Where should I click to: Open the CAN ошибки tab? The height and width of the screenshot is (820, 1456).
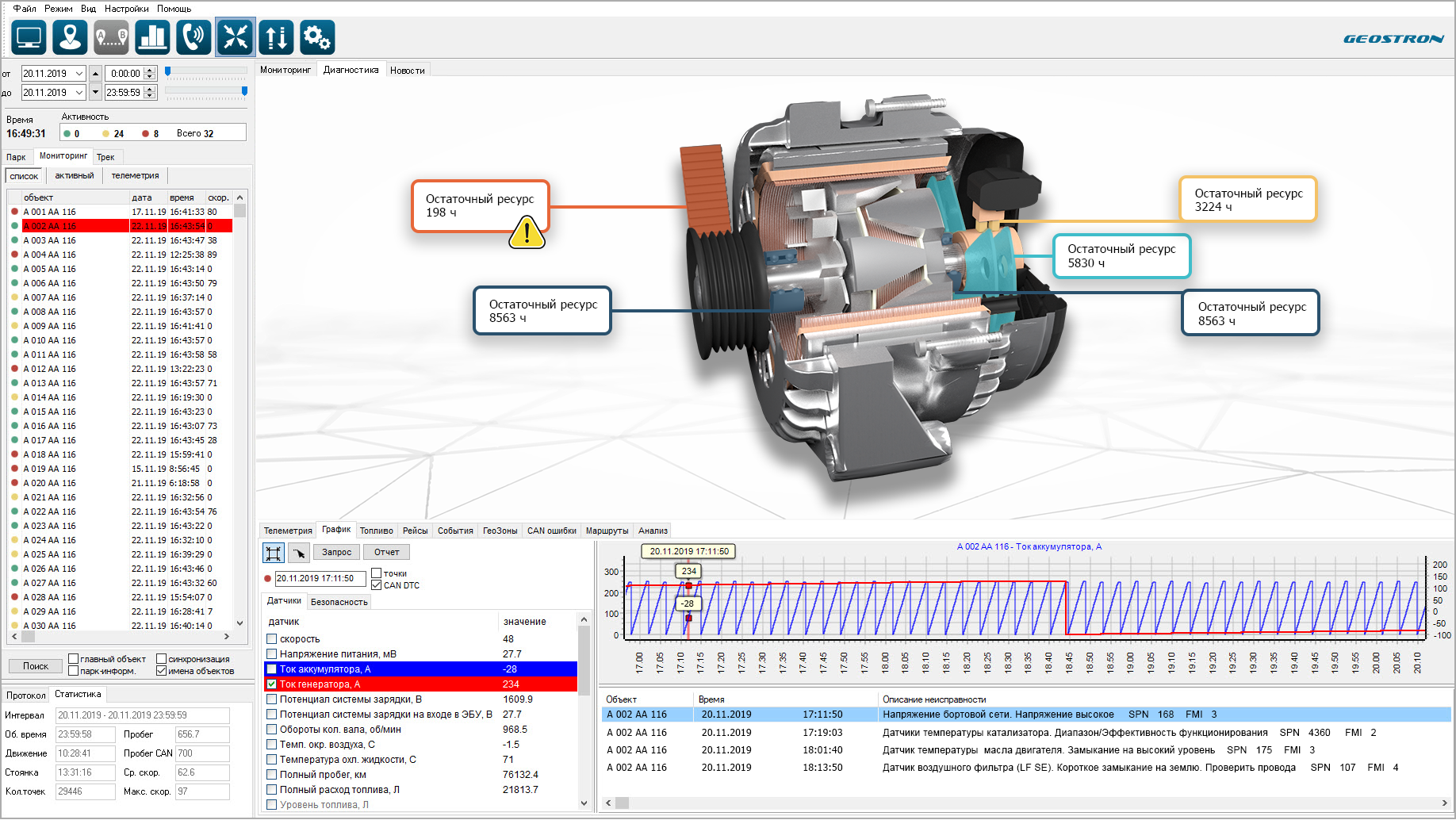pos(552,531)
